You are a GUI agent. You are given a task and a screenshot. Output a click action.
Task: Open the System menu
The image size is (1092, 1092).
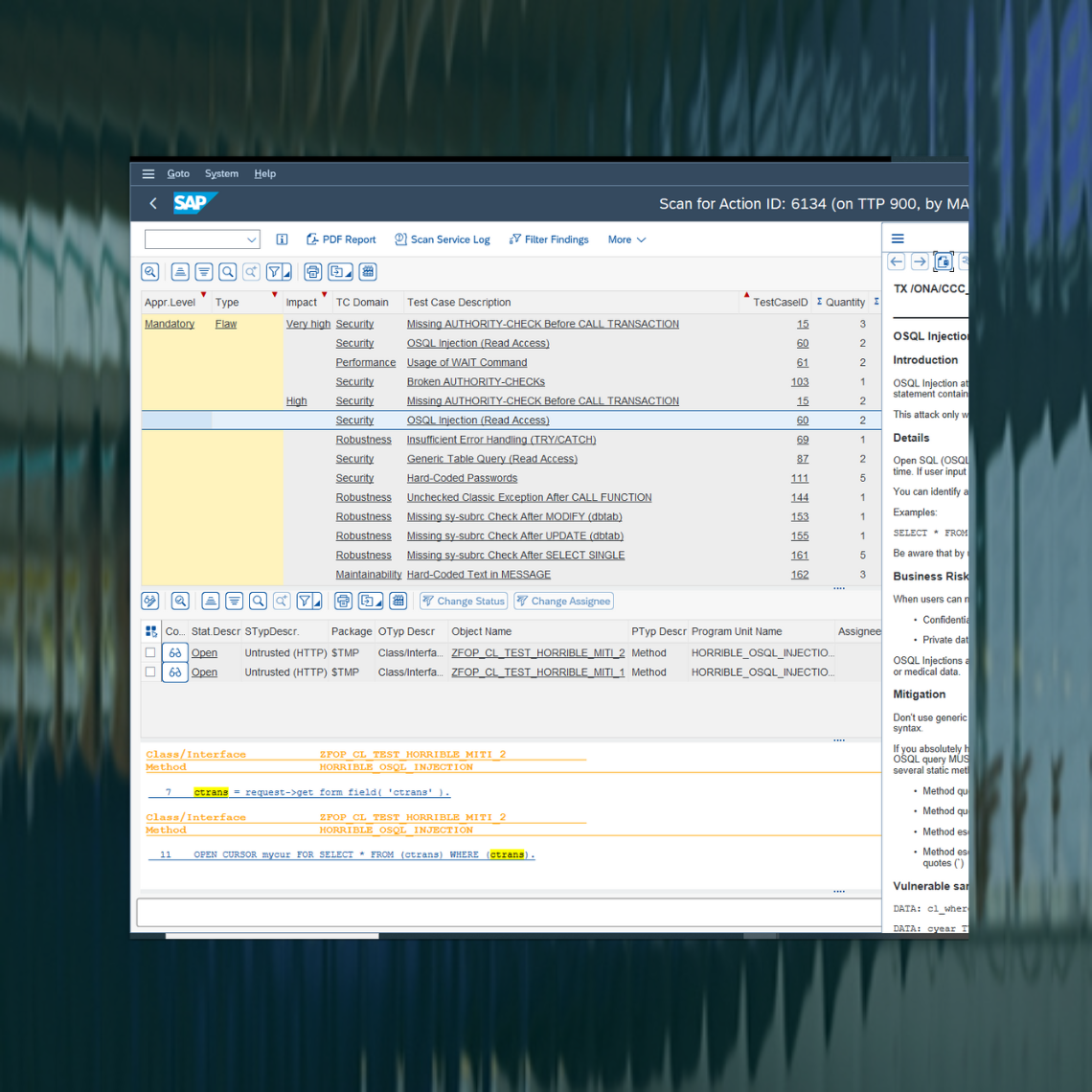click(x=221, y=174)
